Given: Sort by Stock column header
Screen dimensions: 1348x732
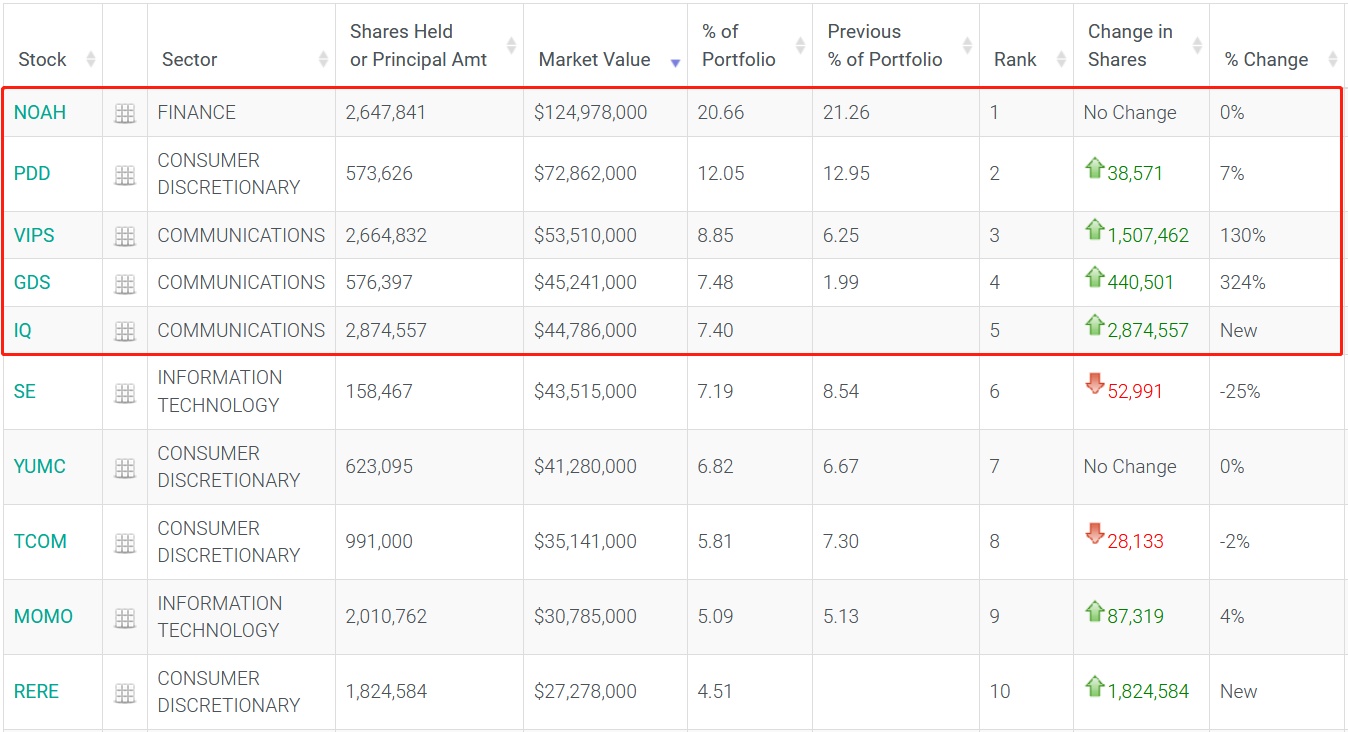Looking at the screenshot, I should [x=43, y=60].
